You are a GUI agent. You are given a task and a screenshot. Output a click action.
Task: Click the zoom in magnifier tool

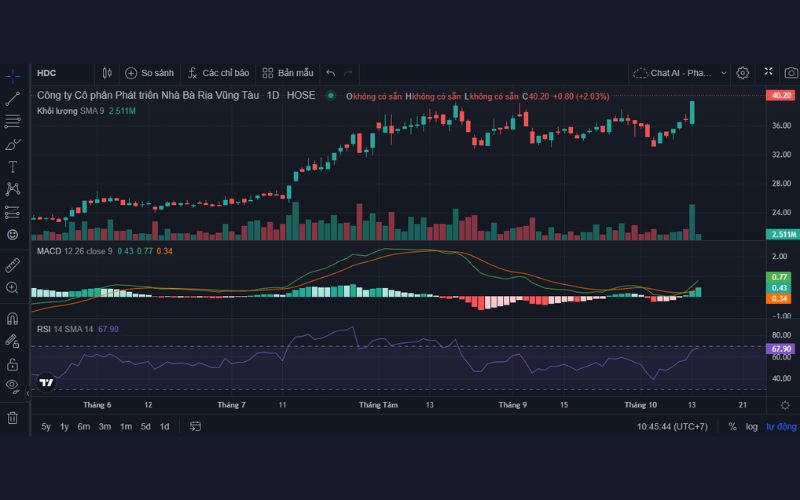[x=13, y=288]
